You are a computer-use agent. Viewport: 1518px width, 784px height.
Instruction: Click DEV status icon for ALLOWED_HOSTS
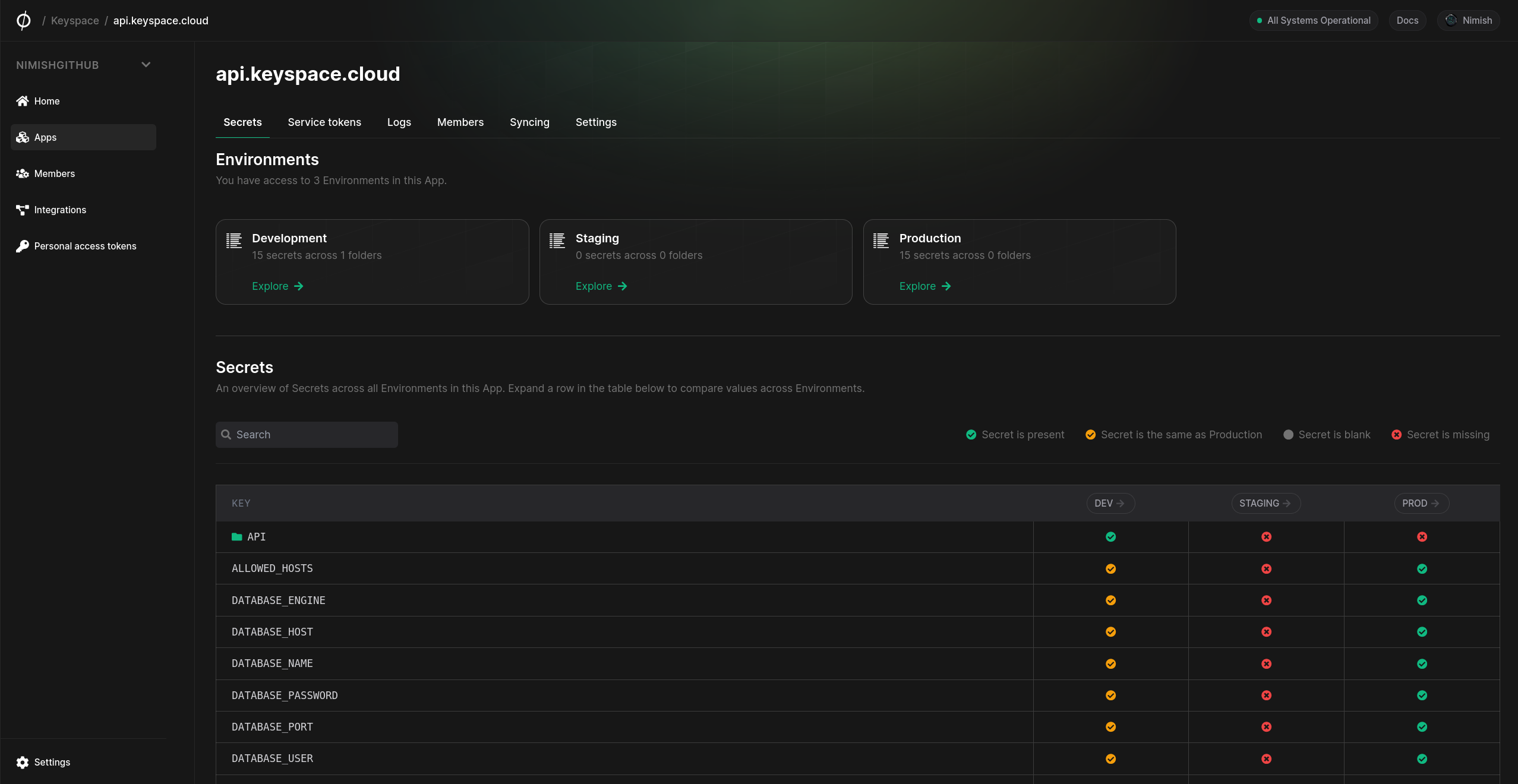pos(1110,569)
